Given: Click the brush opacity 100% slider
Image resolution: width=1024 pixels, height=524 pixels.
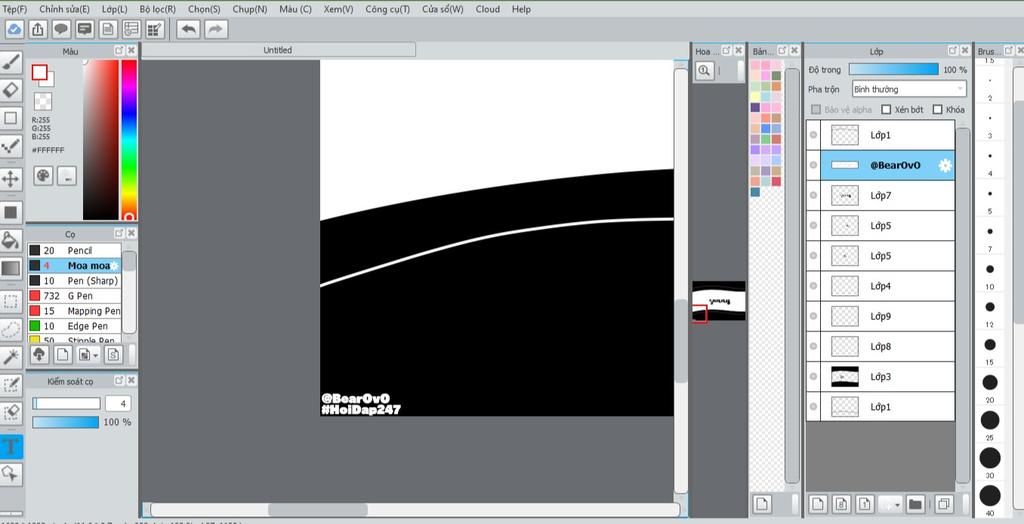Looking at the screenshot, I should pos(65,422).
